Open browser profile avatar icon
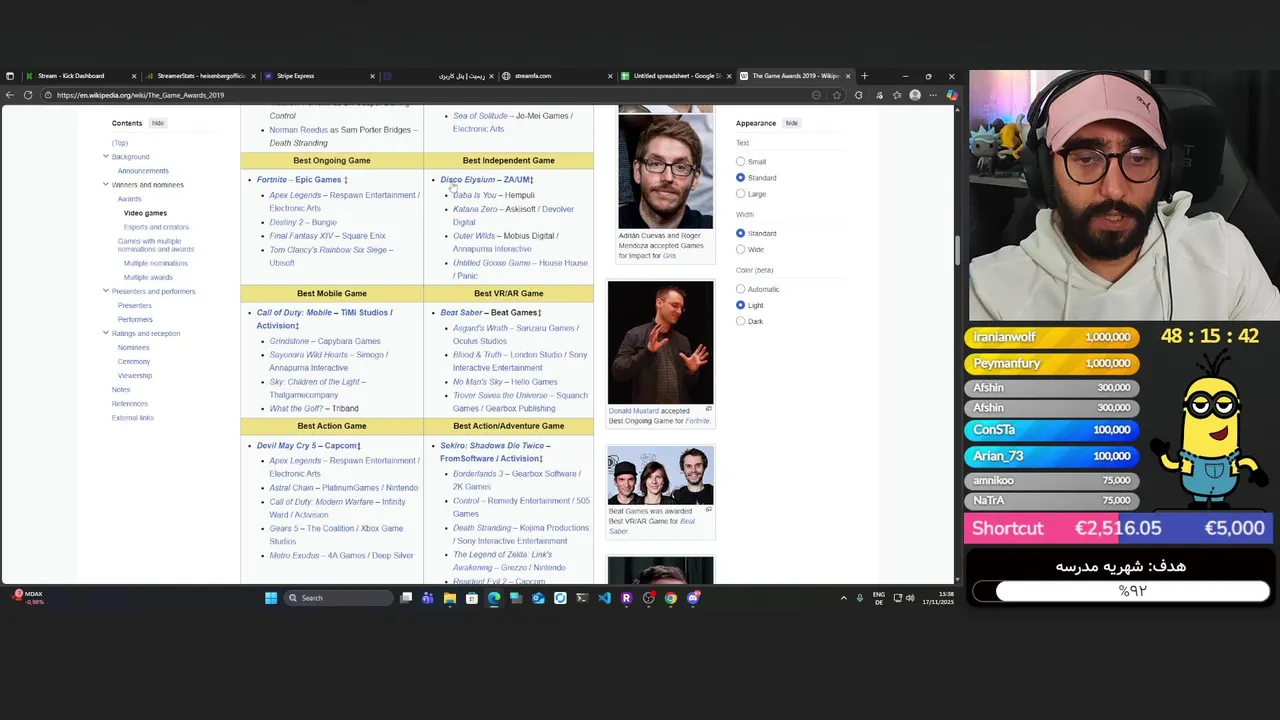1280x720 pixels. [915, 95]
